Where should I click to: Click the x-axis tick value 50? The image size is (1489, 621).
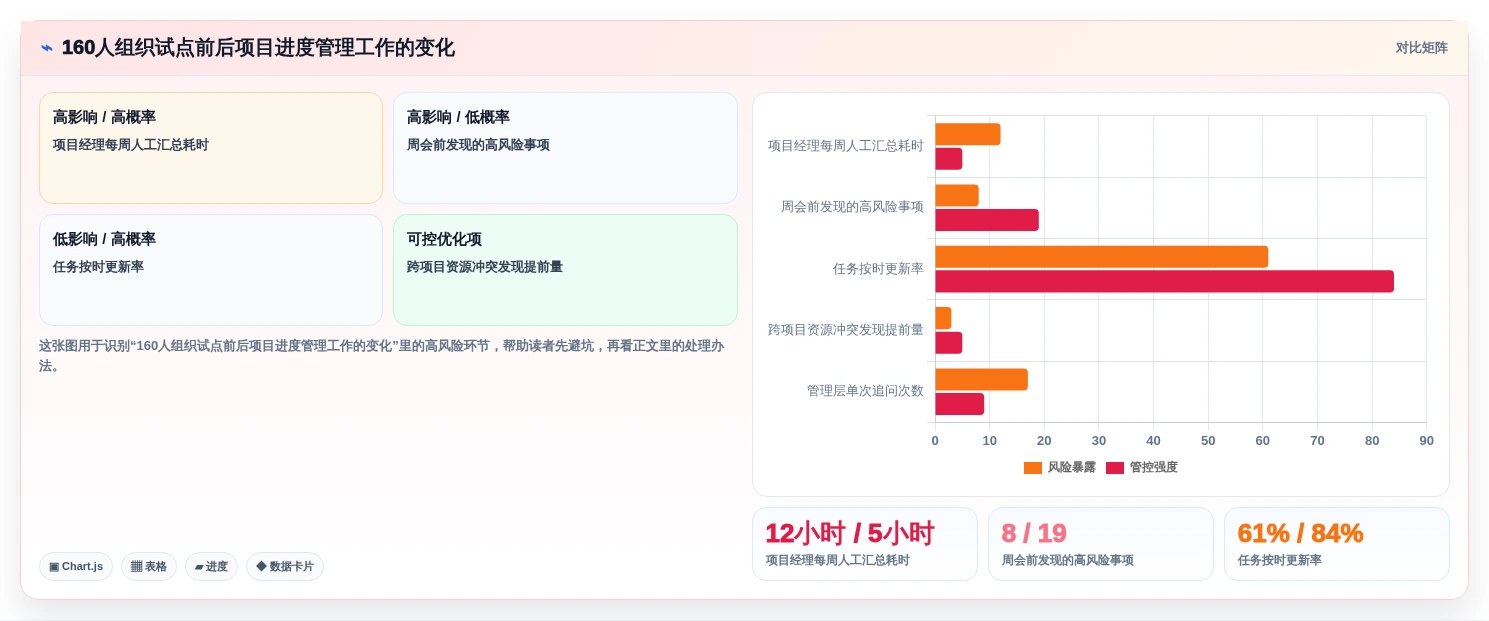pyautogui.click(x=1208, y=441)
